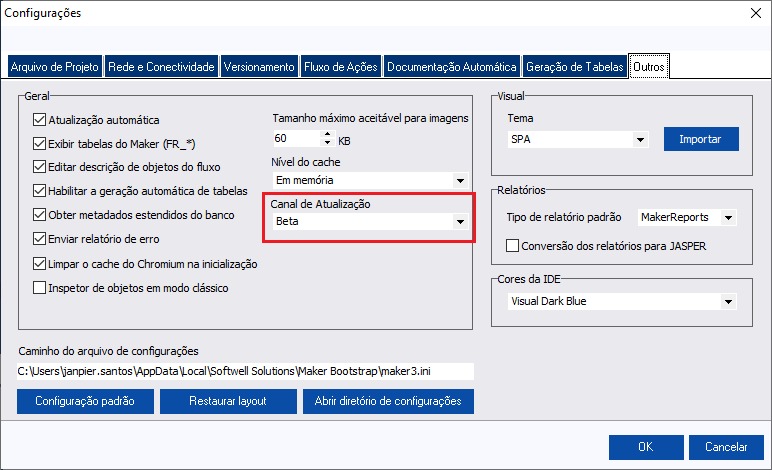Toggle Atualização automática checkbox
The width and height of the screenshot is (772, 470).
(40, 120)
